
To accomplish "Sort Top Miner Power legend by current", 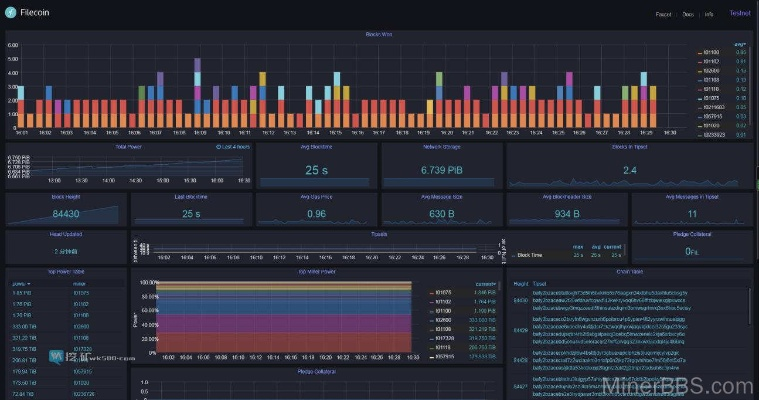I will [483, 283].
